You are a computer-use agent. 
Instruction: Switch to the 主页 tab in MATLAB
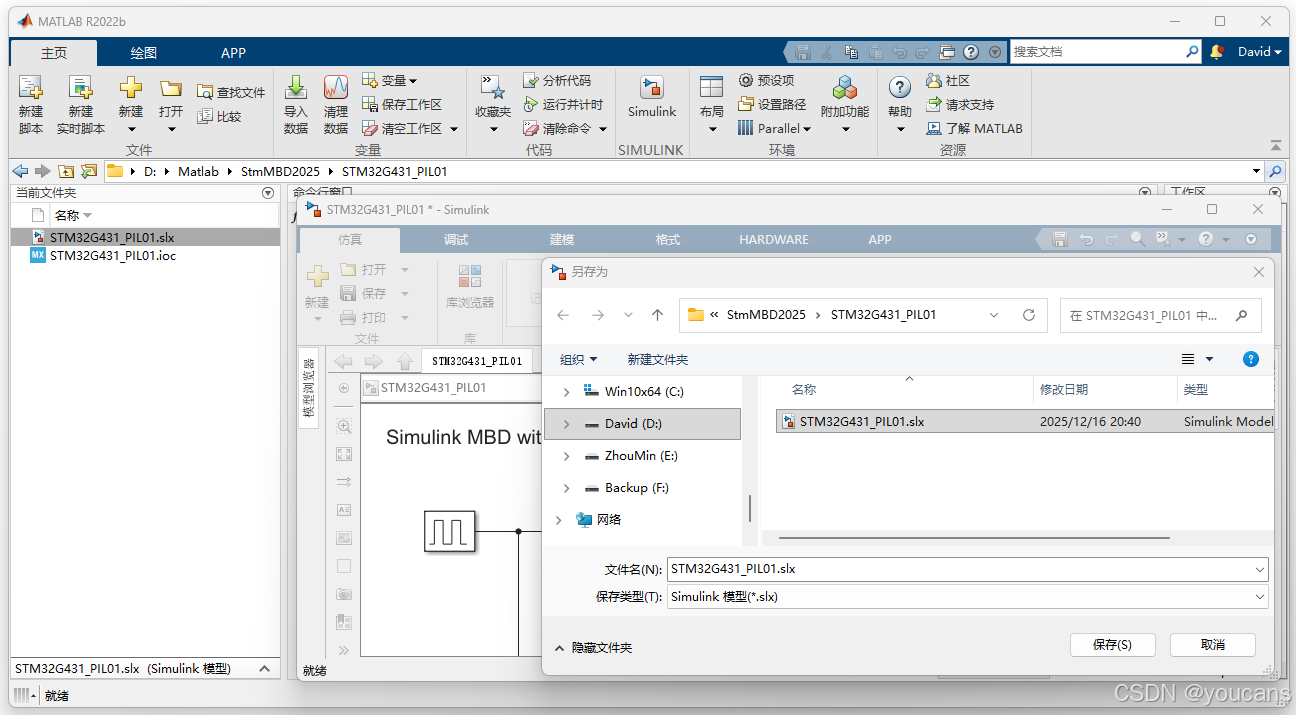54,53
